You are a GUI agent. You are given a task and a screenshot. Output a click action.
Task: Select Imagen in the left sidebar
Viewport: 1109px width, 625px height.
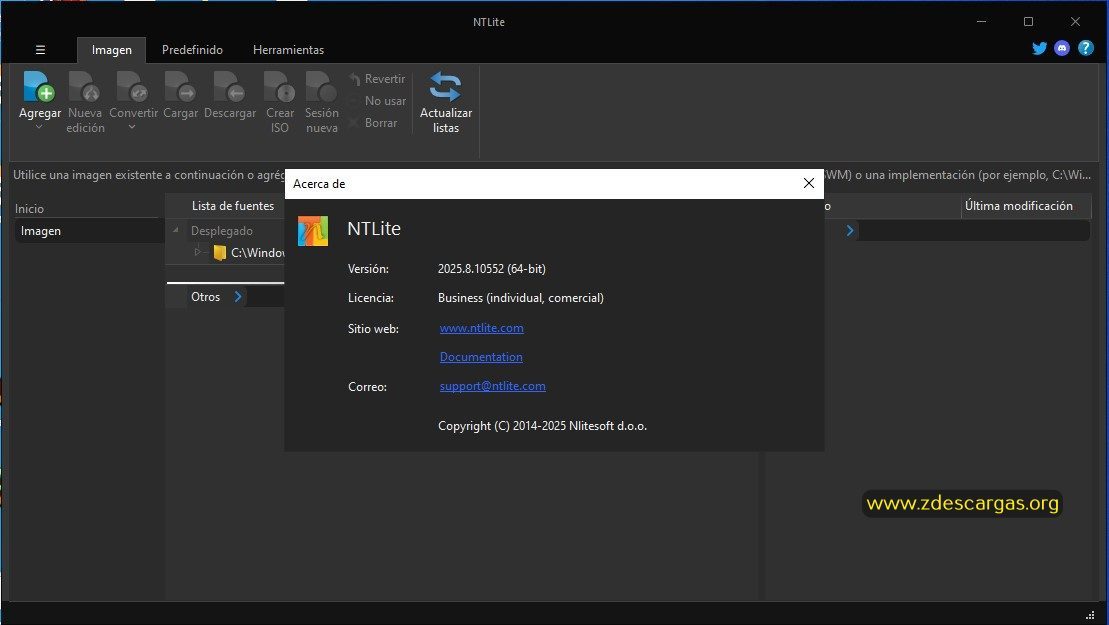point(89,231)
